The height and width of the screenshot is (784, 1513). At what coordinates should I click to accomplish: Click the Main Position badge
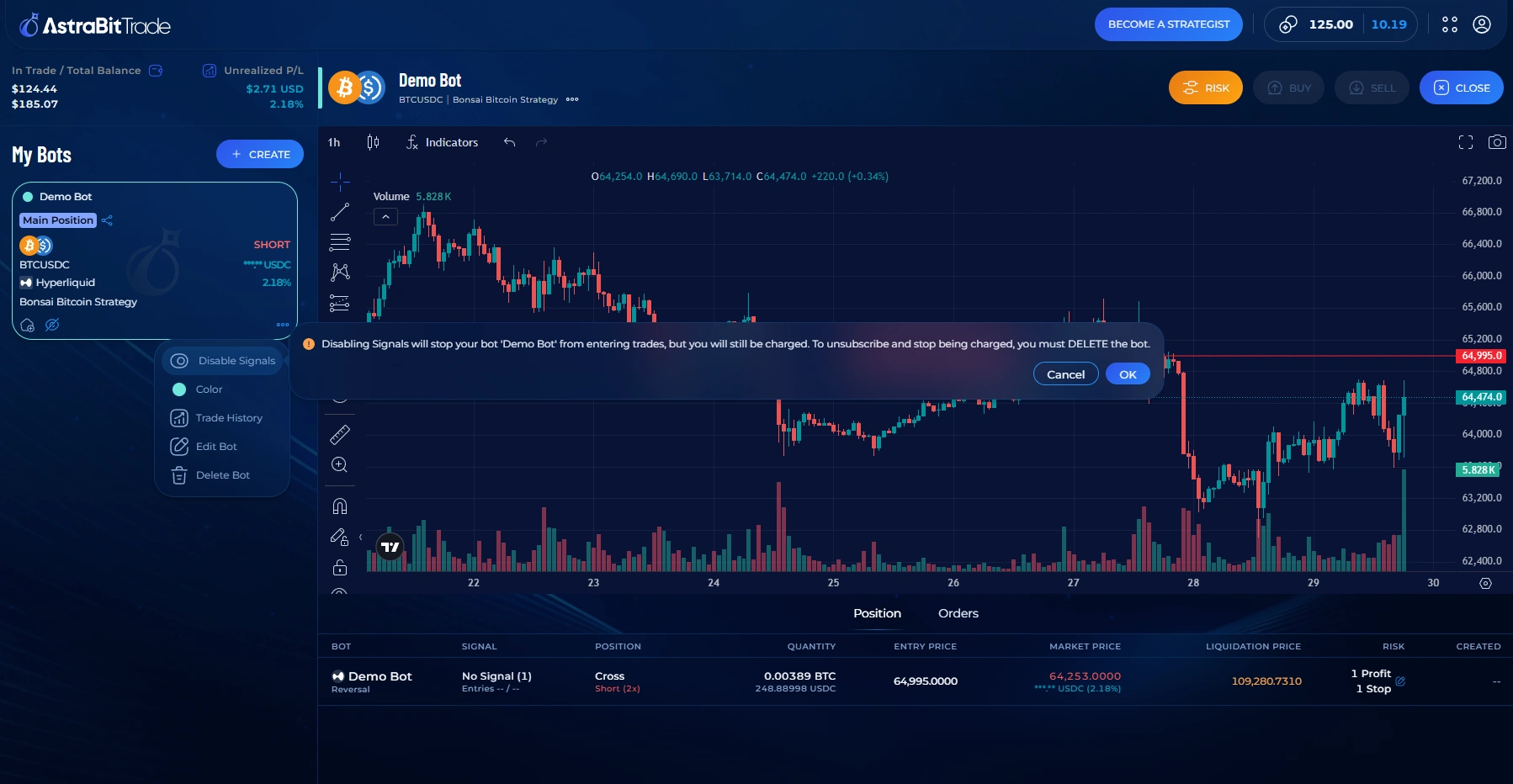(58, 220)
